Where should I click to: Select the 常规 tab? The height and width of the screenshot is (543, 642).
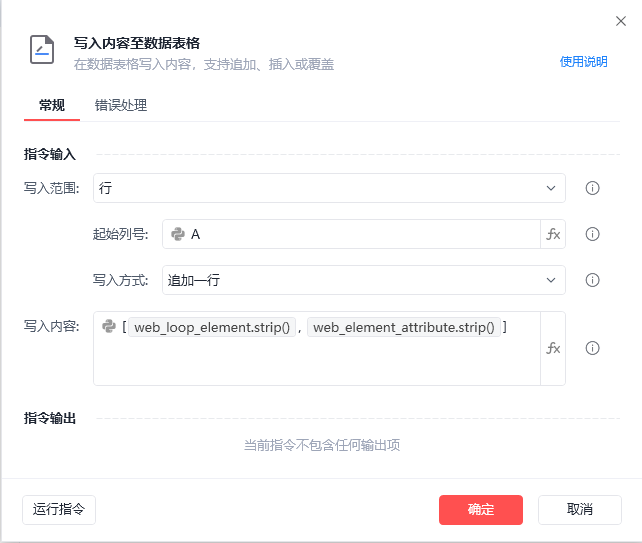[x=52, y=105]
